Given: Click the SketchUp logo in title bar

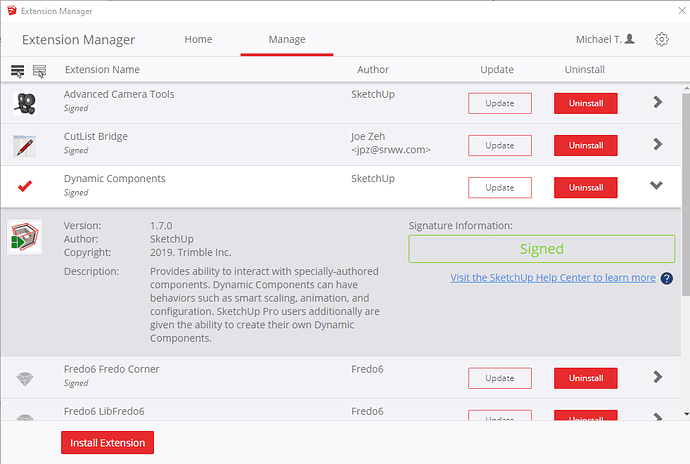Looking at the screenshot, I should pyautogui.click(x=12, y=11).
